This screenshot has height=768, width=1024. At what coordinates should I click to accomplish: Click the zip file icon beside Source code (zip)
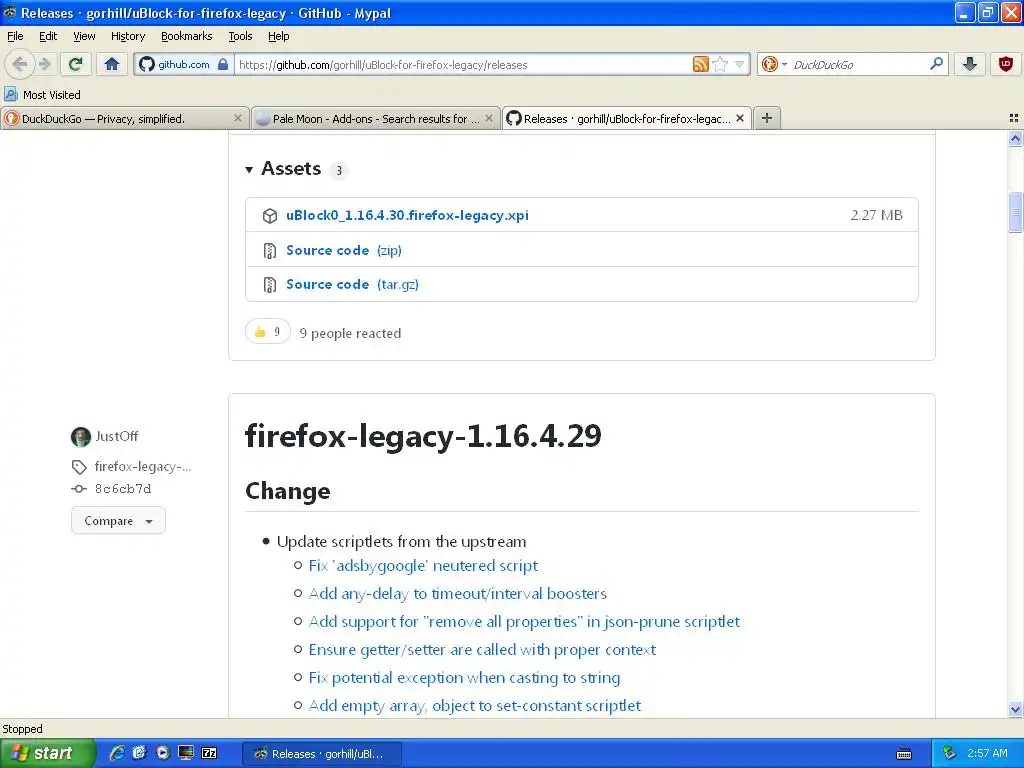(270, 250)
